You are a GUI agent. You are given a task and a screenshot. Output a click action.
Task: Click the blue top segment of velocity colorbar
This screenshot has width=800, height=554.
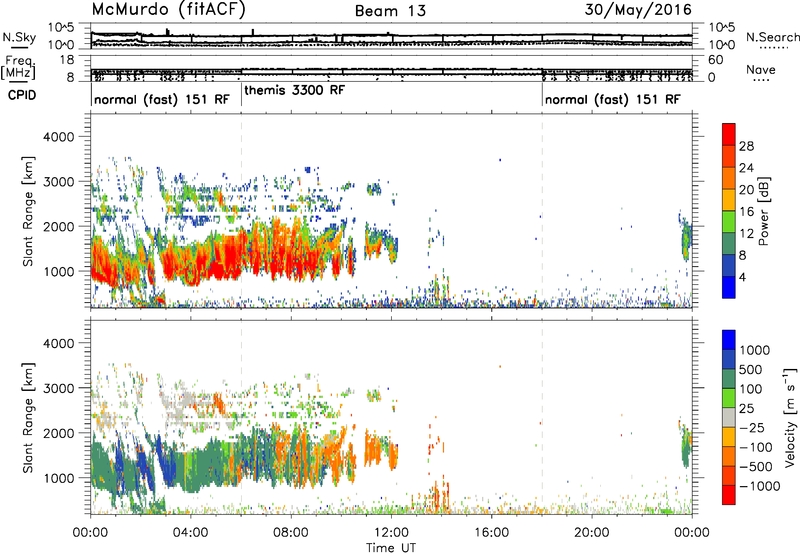(x=729, y=340)
